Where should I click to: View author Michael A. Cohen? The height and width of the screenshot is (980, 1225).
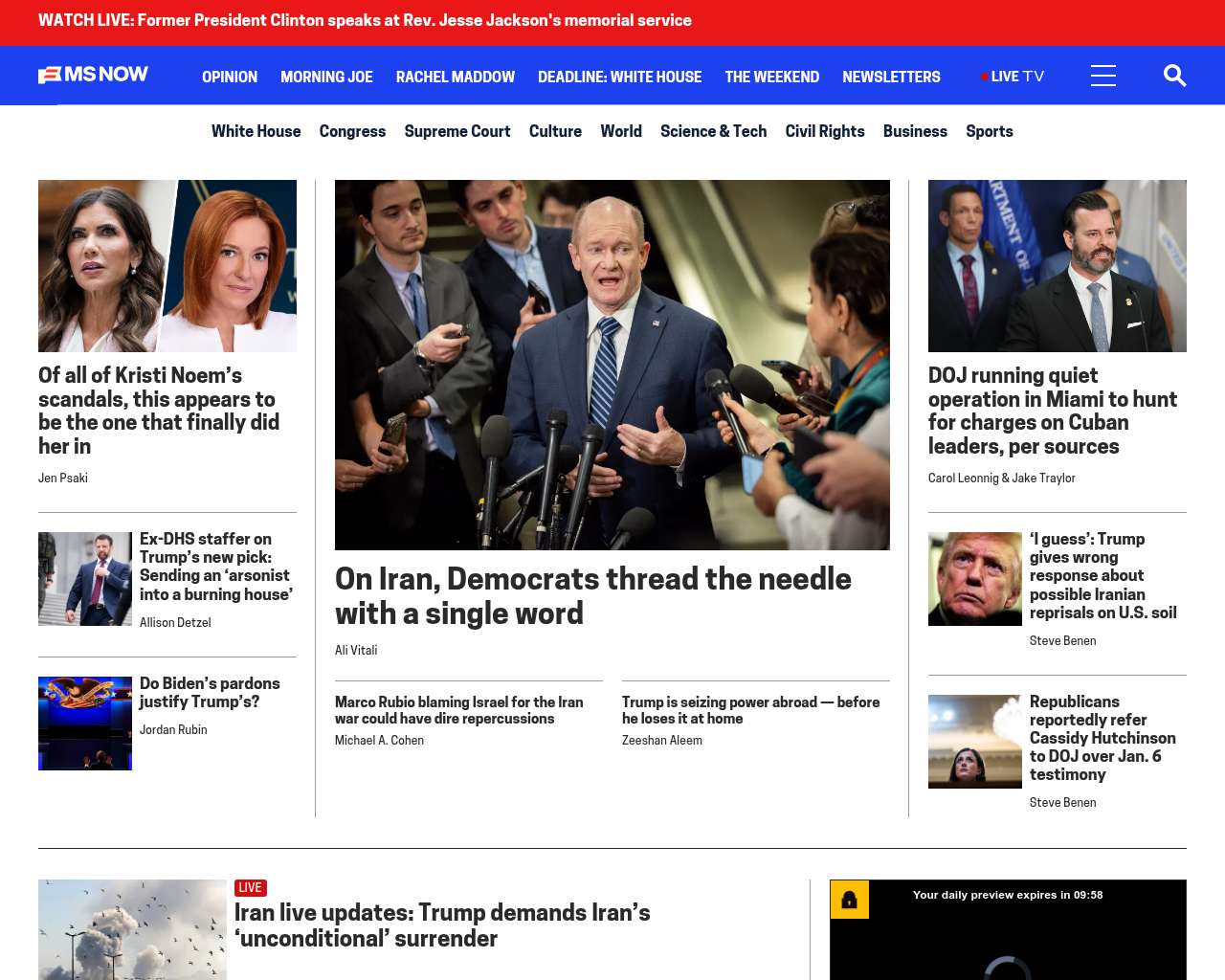[379, 740]
